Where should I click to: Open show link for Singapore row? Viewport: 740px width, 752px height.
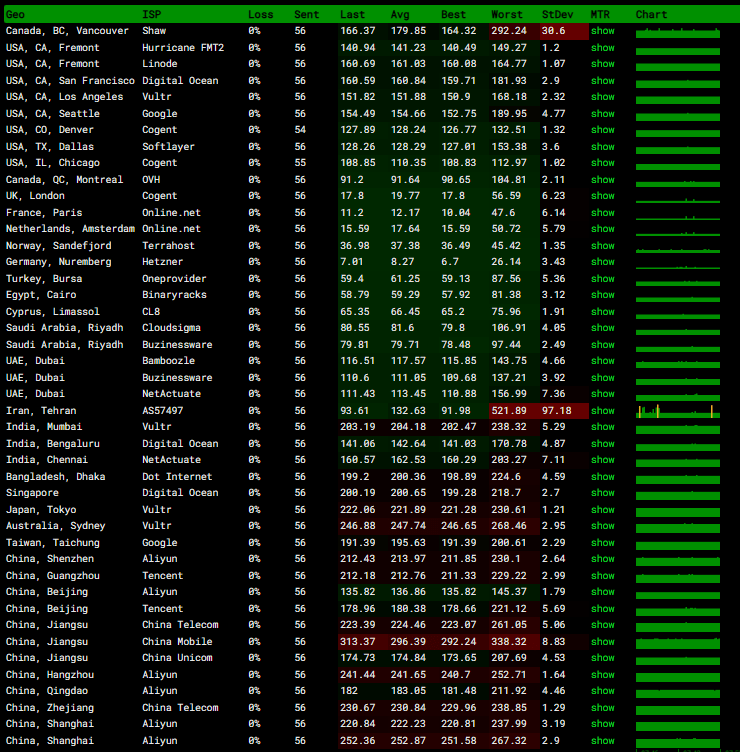(x=602, y=493)
